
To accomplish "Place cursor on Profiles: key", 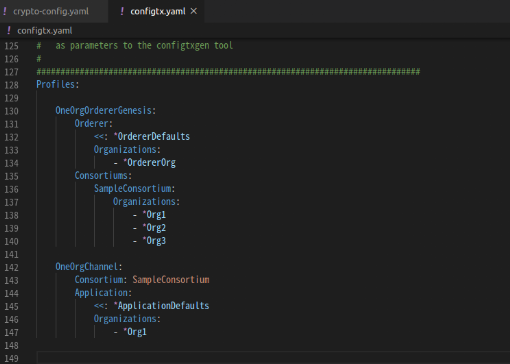I will (x=58, y=85).
